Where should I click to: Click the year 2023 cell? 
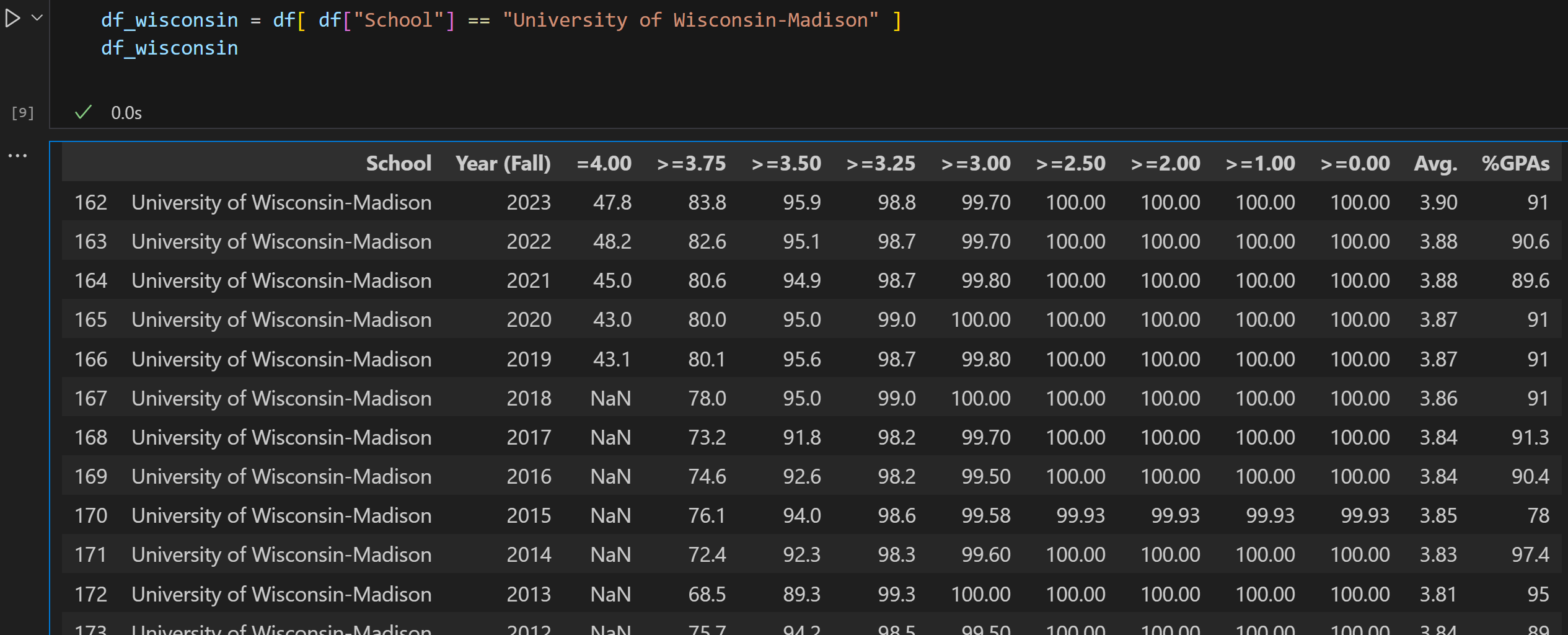tap(529, 202)
